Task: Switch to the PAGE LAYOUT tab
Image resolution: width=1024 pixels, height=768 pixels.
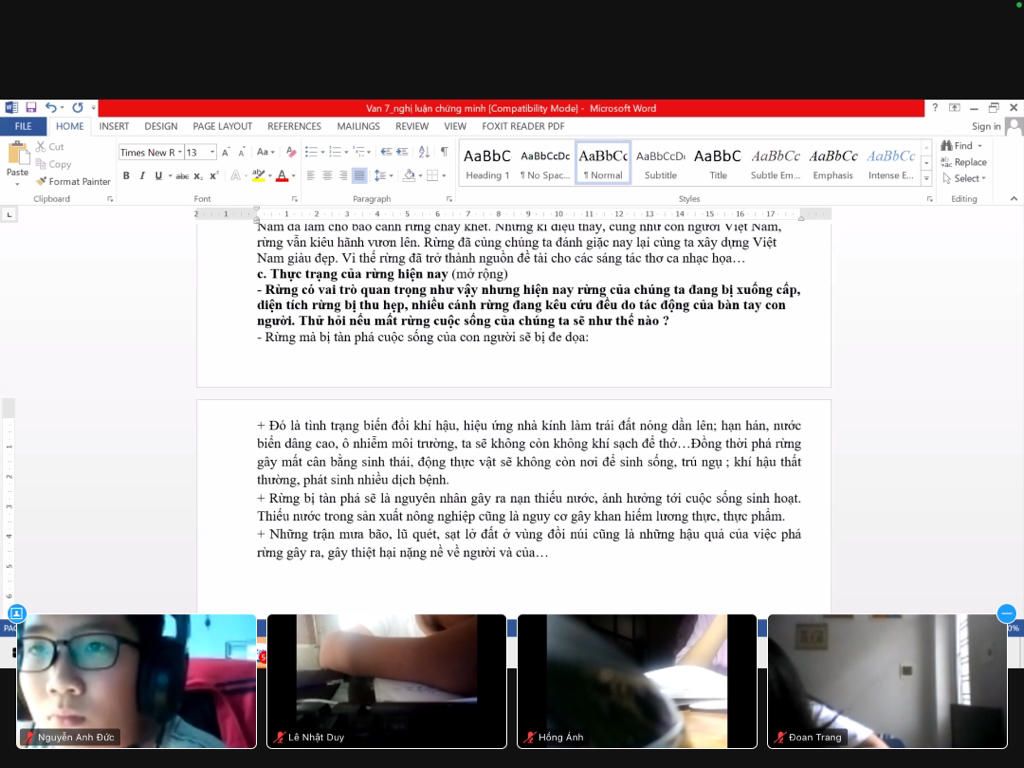Action: pos(222,126)
